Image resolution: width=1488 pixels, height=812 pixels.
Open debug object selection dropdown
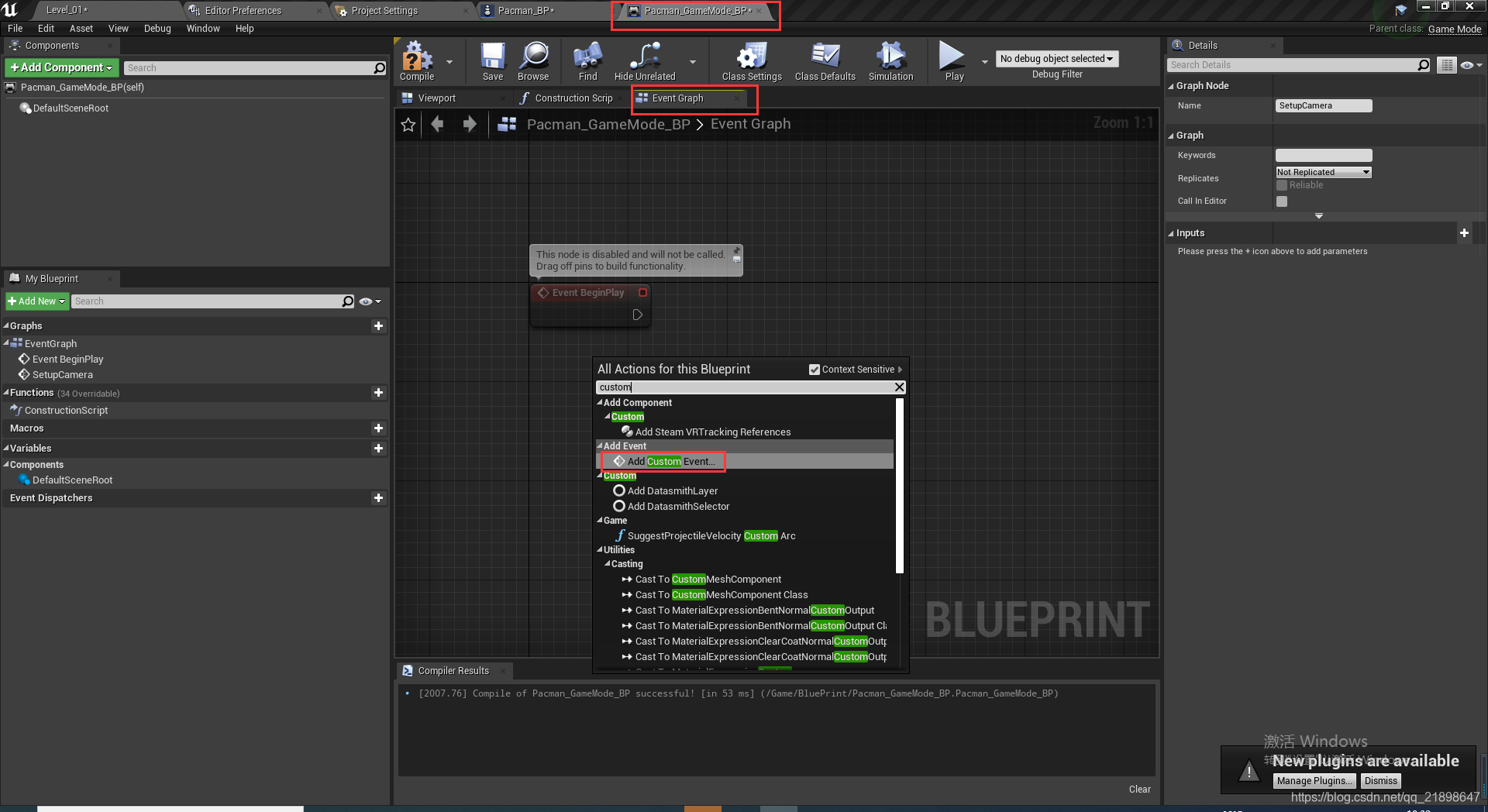(1056, 59)
